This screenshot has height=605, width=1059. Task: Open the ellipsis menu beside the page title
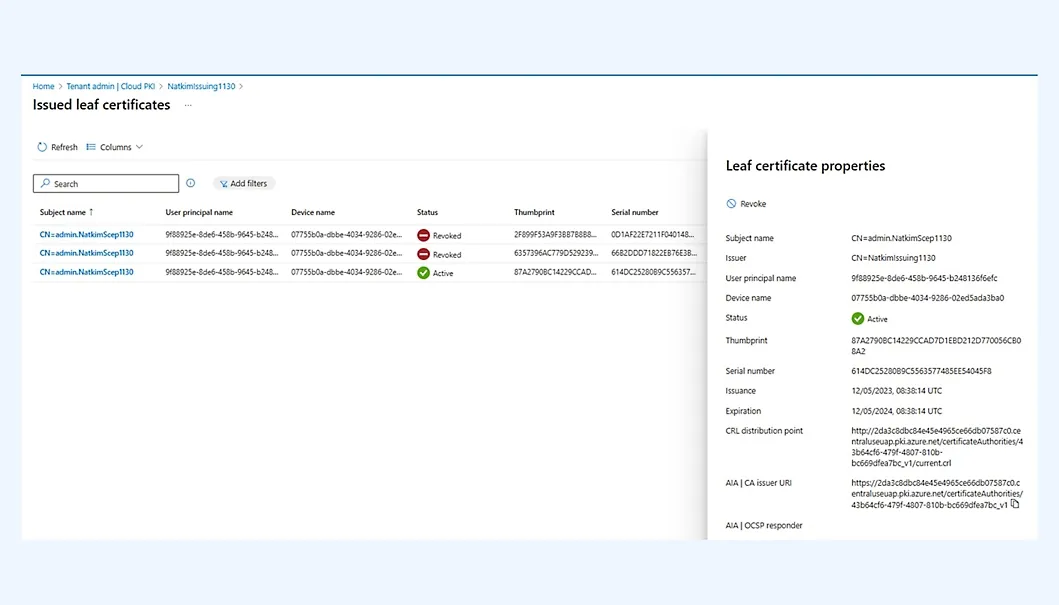click(x=187, y=105)
